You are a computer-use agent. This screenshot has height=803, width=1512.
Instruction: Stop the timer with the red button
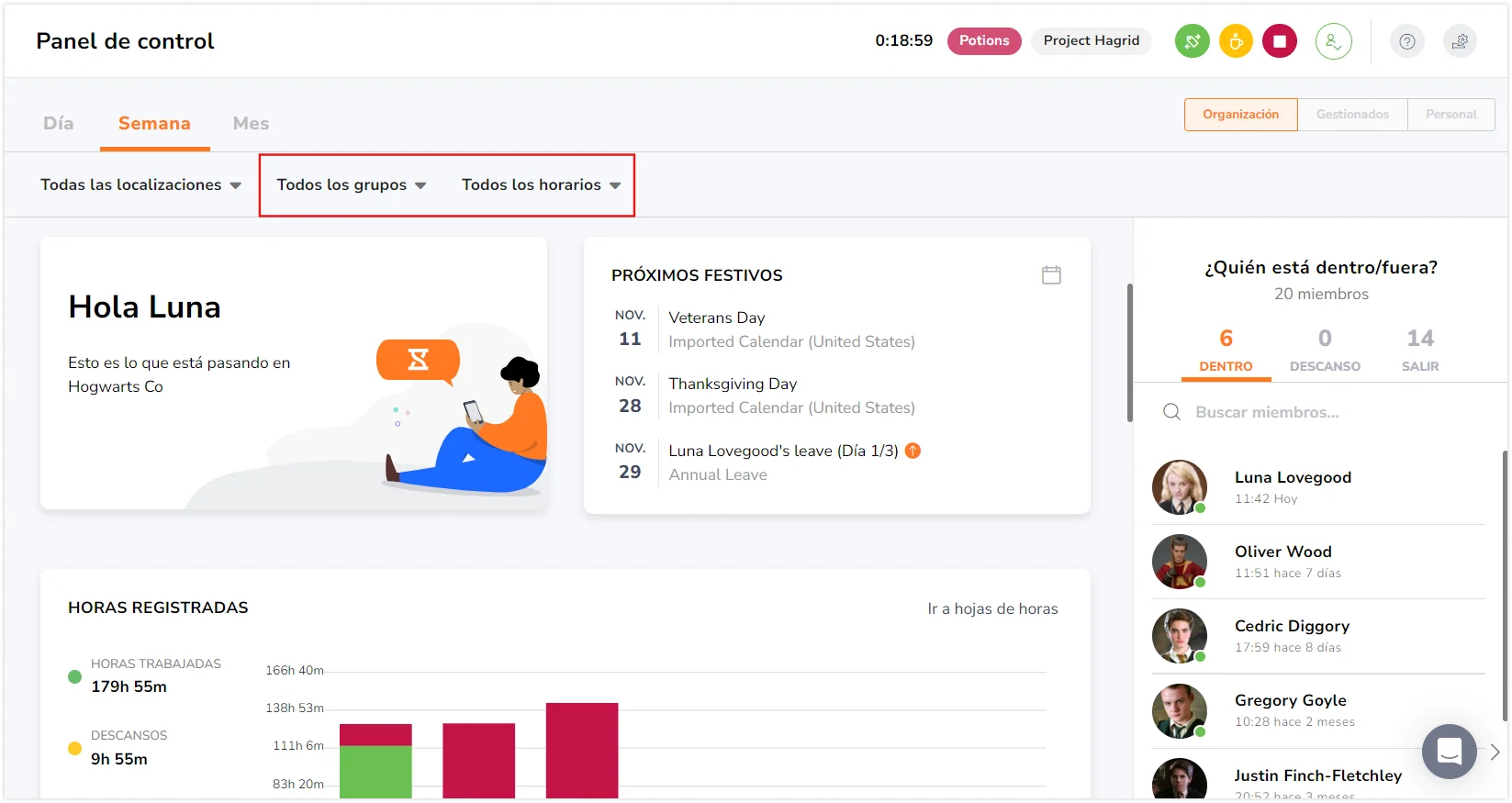pos(1280,41)
